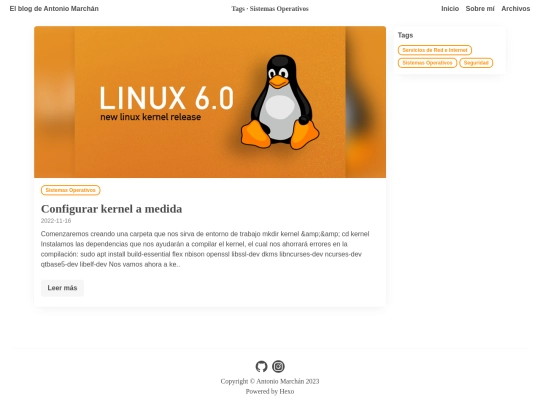Go to Inicio in the top navigation
Screen dimensions: 540x405
click(450, 9)
